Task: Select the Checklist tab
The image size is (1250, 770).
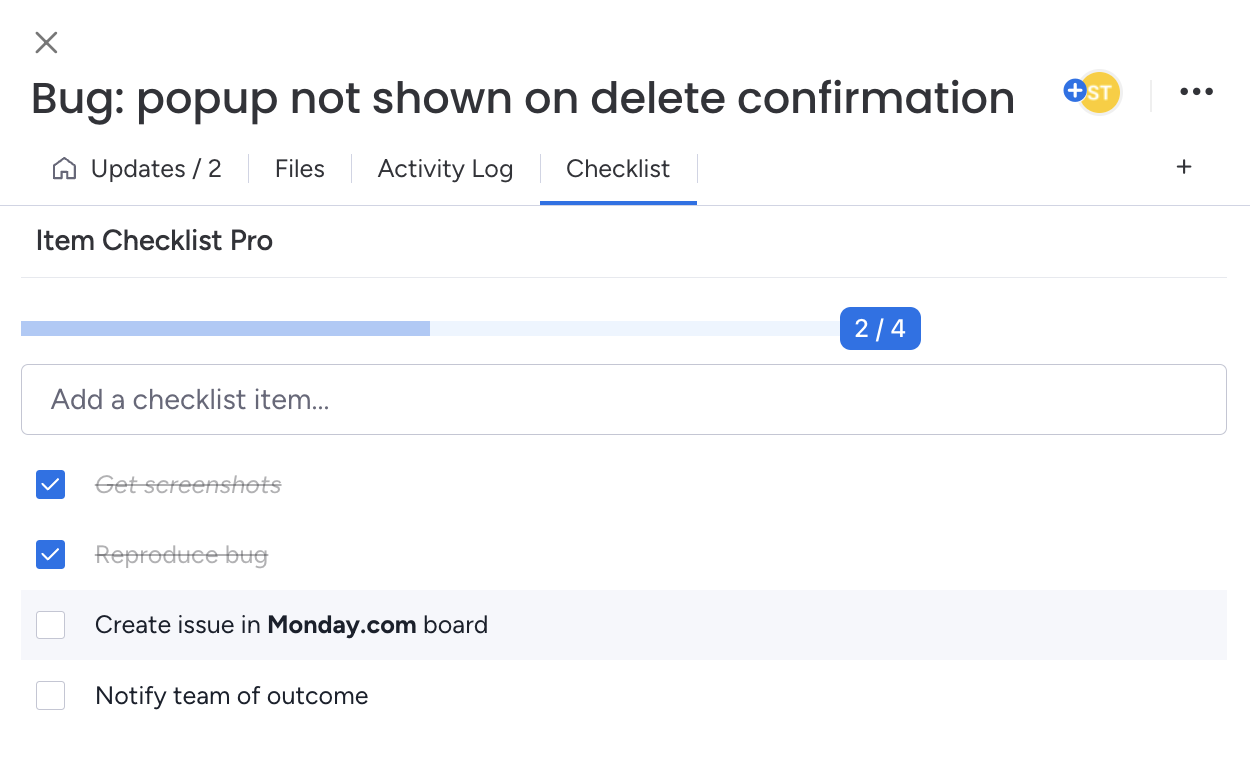Action: (x=618, y=169)
